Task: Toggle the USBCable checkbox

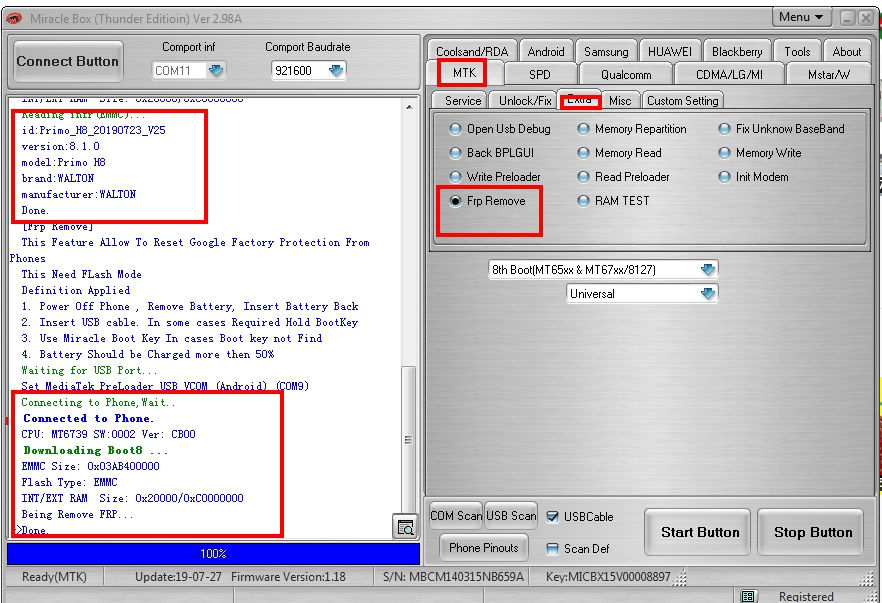Action: pos(552,517)
